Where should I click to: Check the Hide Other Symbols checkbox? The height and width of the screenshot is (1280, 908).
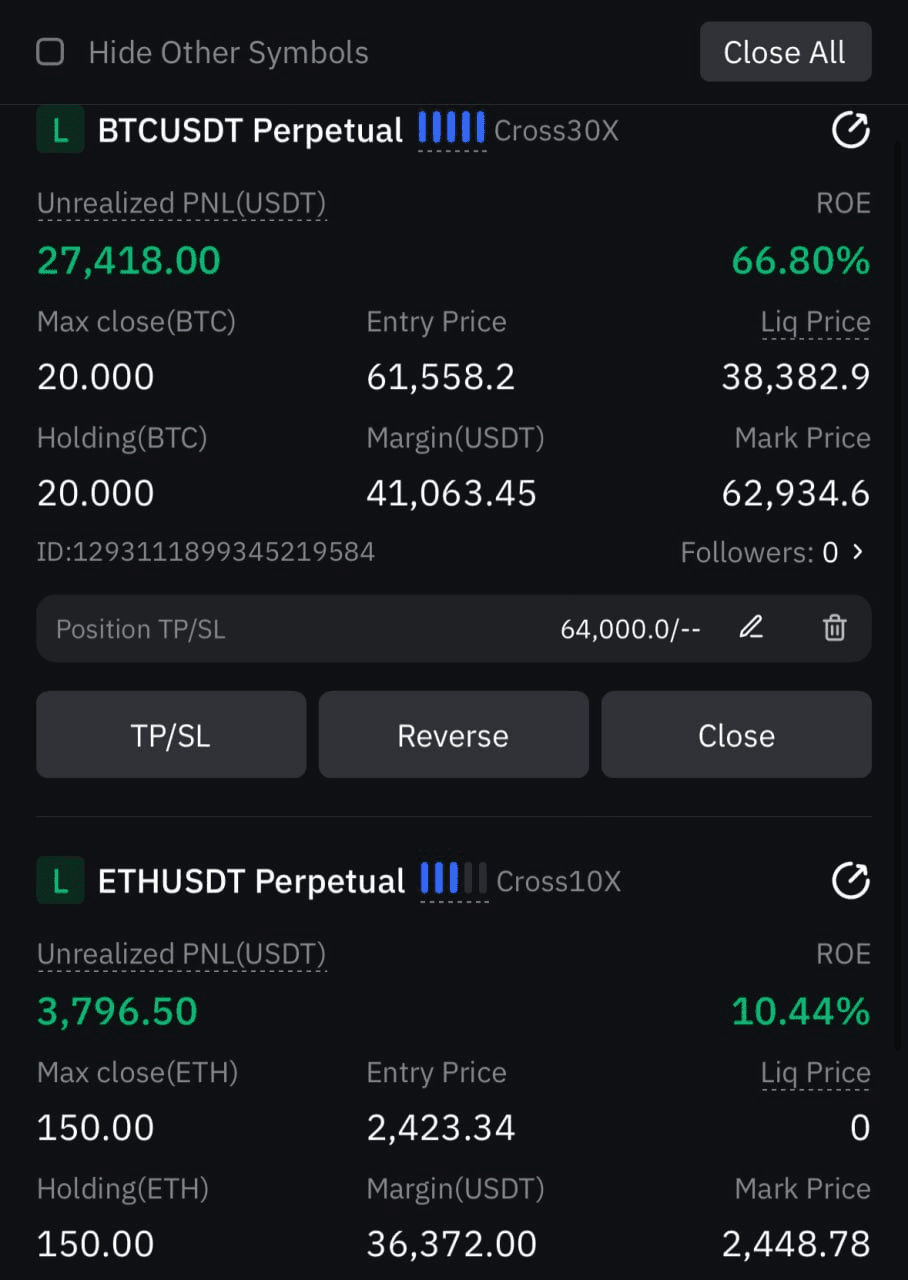tap(50, 52)
